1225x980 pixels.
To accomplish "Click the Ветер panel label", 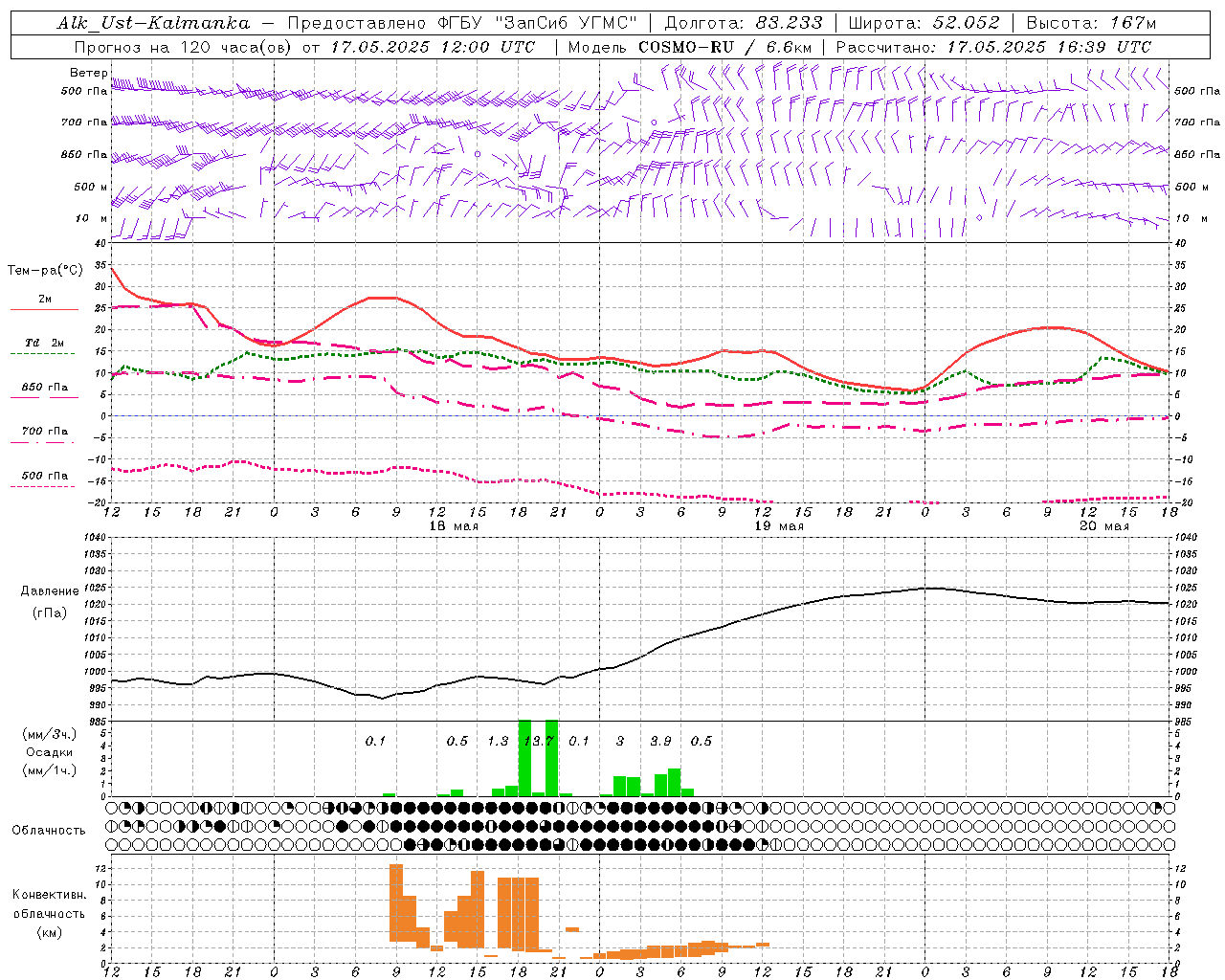I will click(89, 73).
